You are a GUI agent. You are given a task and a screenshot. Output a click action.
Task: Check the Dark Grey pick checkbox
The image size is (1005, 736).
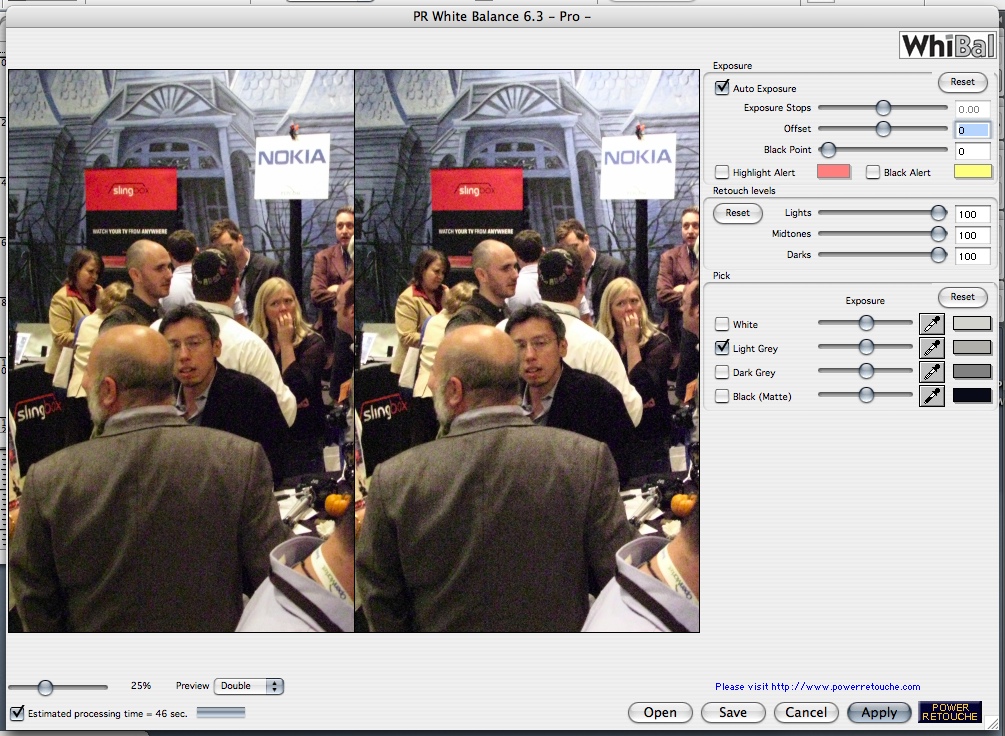pyautogui.click(x=722, y=372)
